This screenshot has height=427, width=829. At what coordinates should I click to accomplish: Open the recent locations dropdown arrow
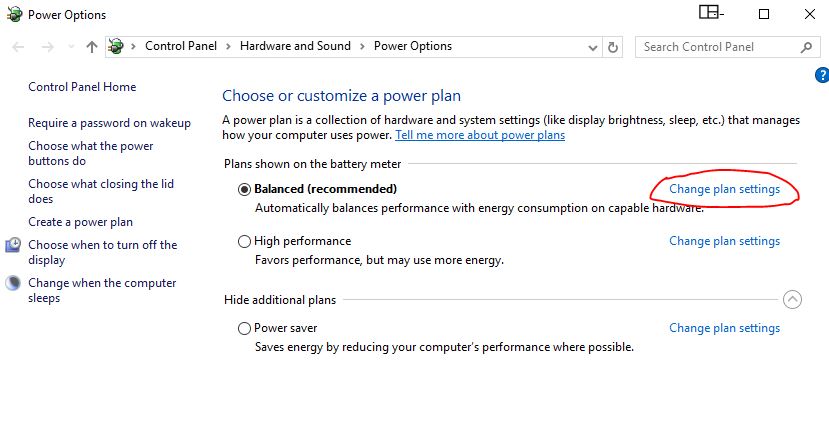click(x=71, y=47)
